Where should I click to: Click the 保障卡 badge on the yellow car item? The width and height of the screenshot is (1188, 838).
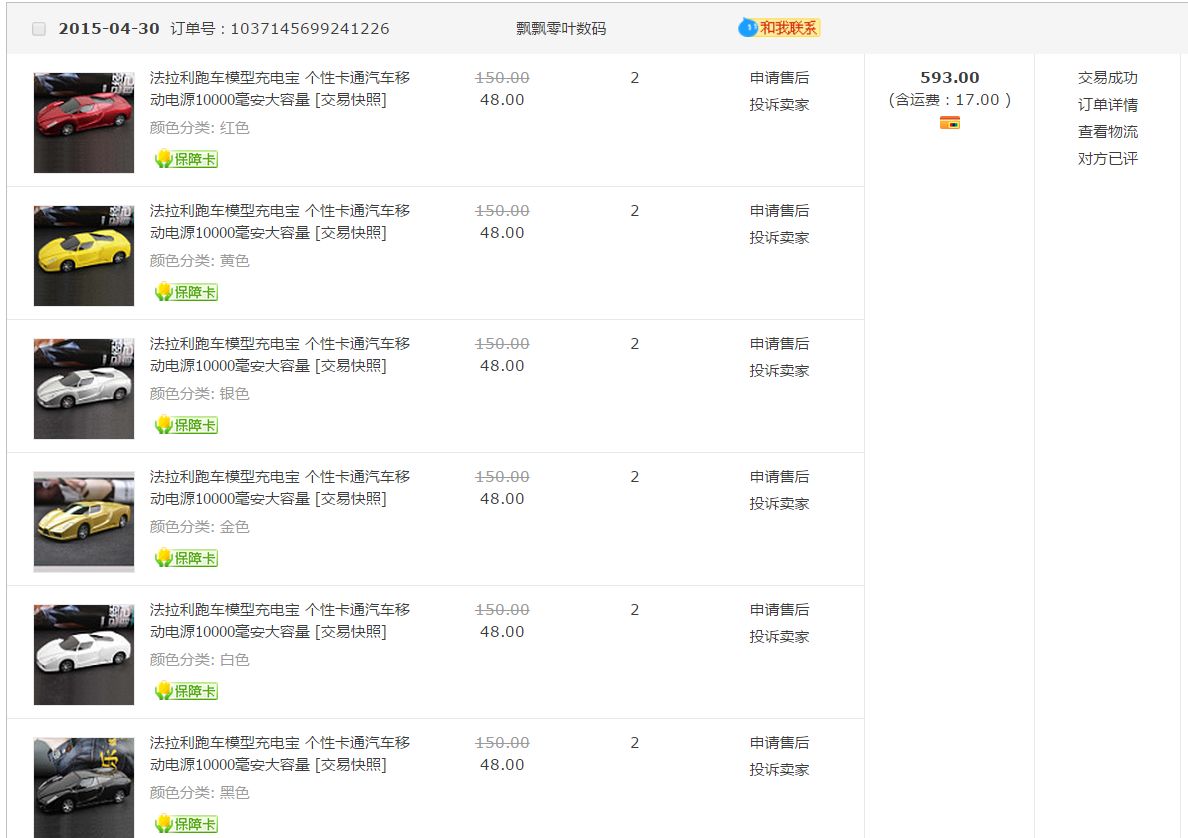tap(187, 292)
